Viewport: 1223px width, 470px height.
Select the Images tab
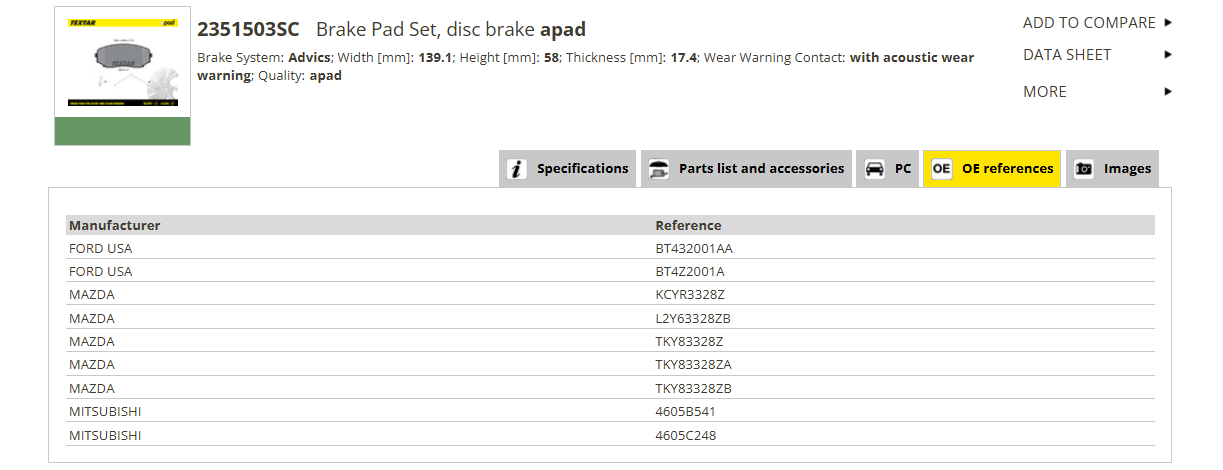tap(1112, 169)
